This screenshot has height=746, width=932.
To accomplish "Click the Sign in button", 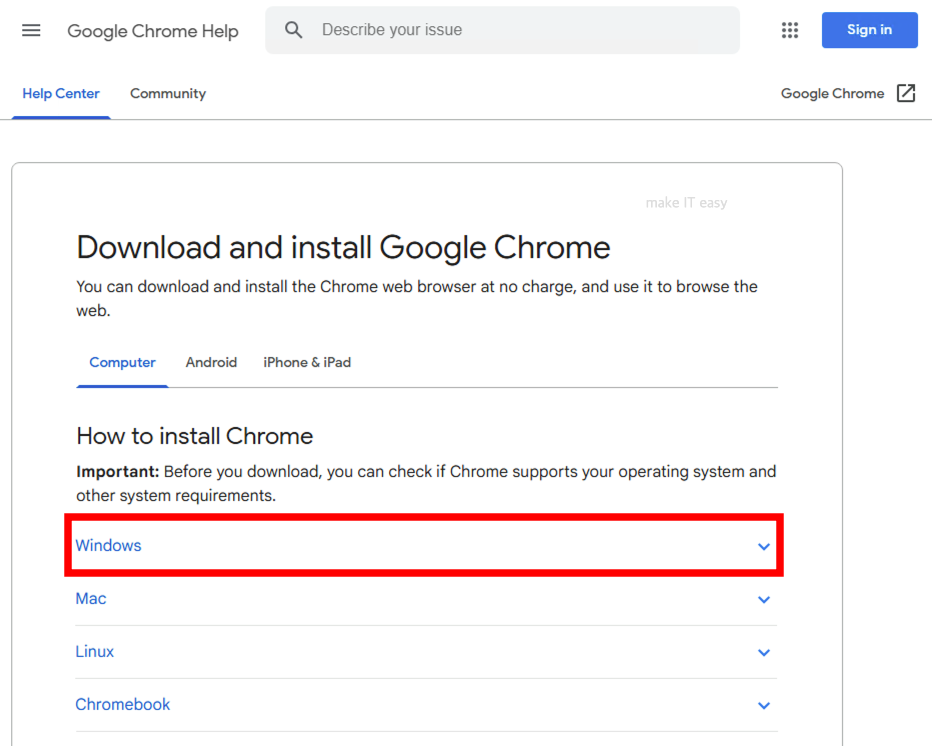I will point(869,30).
